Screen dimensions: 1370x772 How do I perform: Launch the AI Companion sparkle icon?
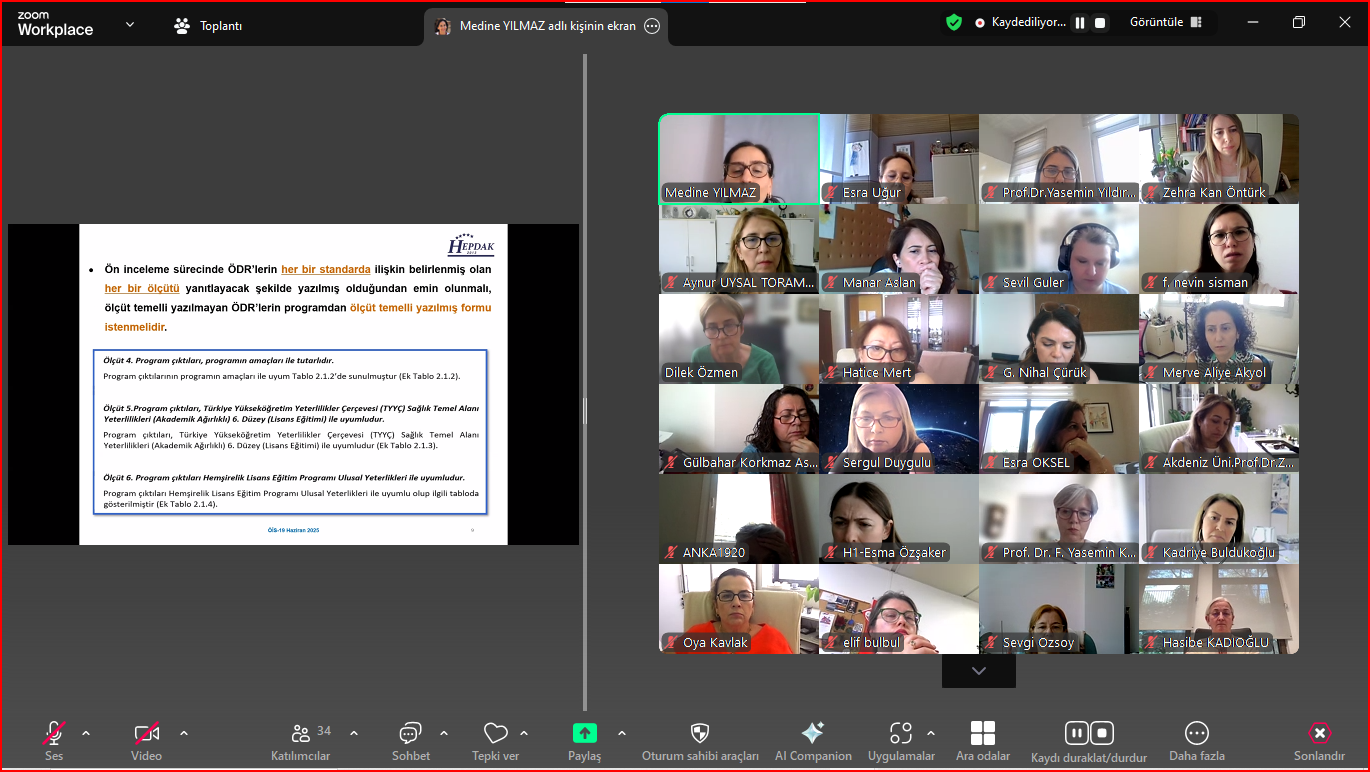coord(813,733)
